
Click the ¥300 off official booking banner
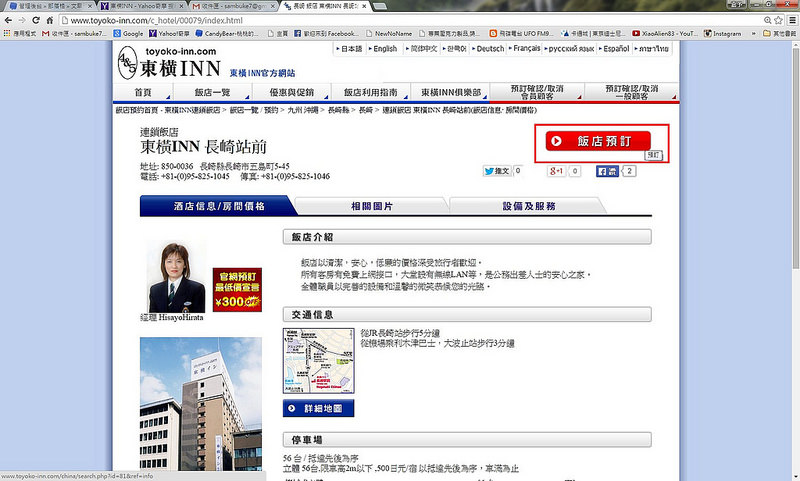[237, 290]
